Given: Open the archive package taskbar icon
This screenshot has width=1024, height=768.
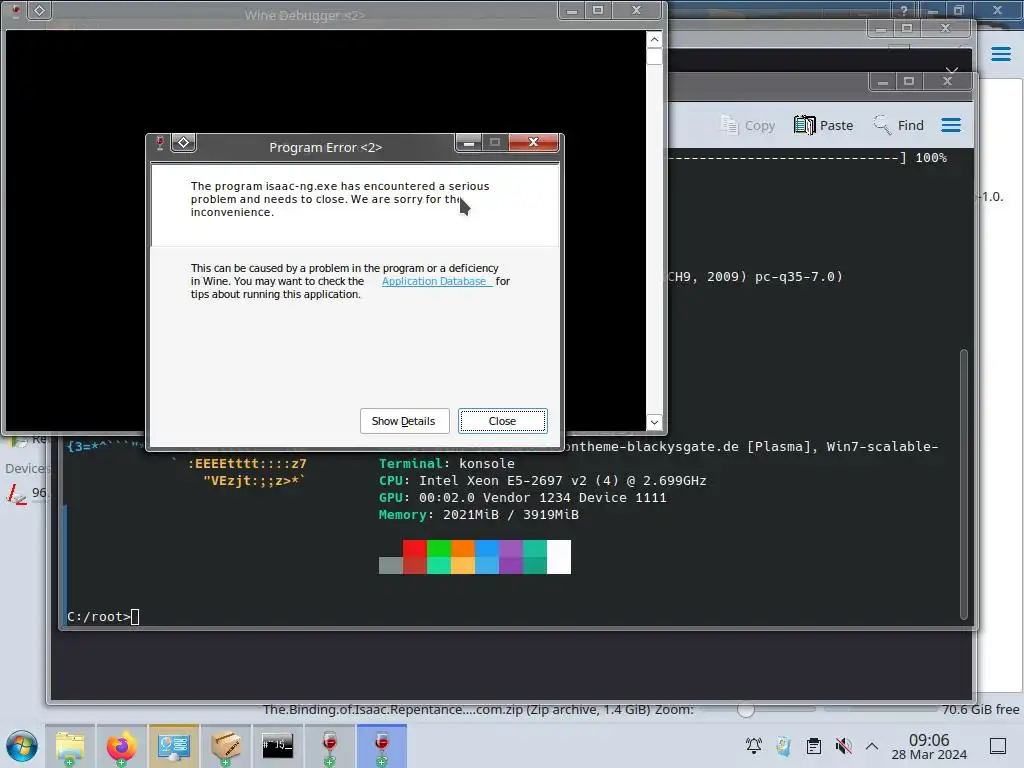Looking at the screenshot, I should point(225,746).
